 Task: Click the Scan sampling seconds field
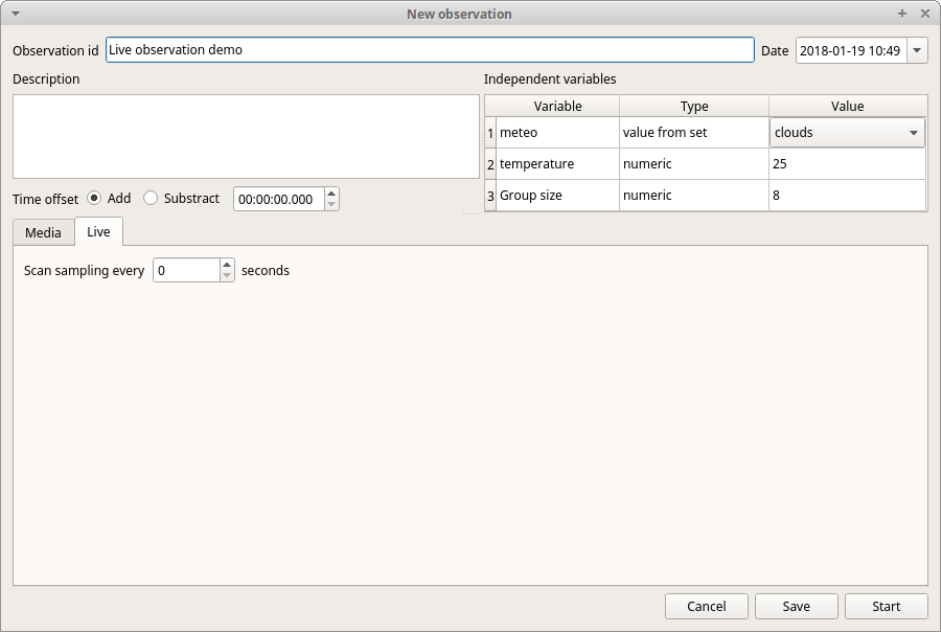pos(187,270)
